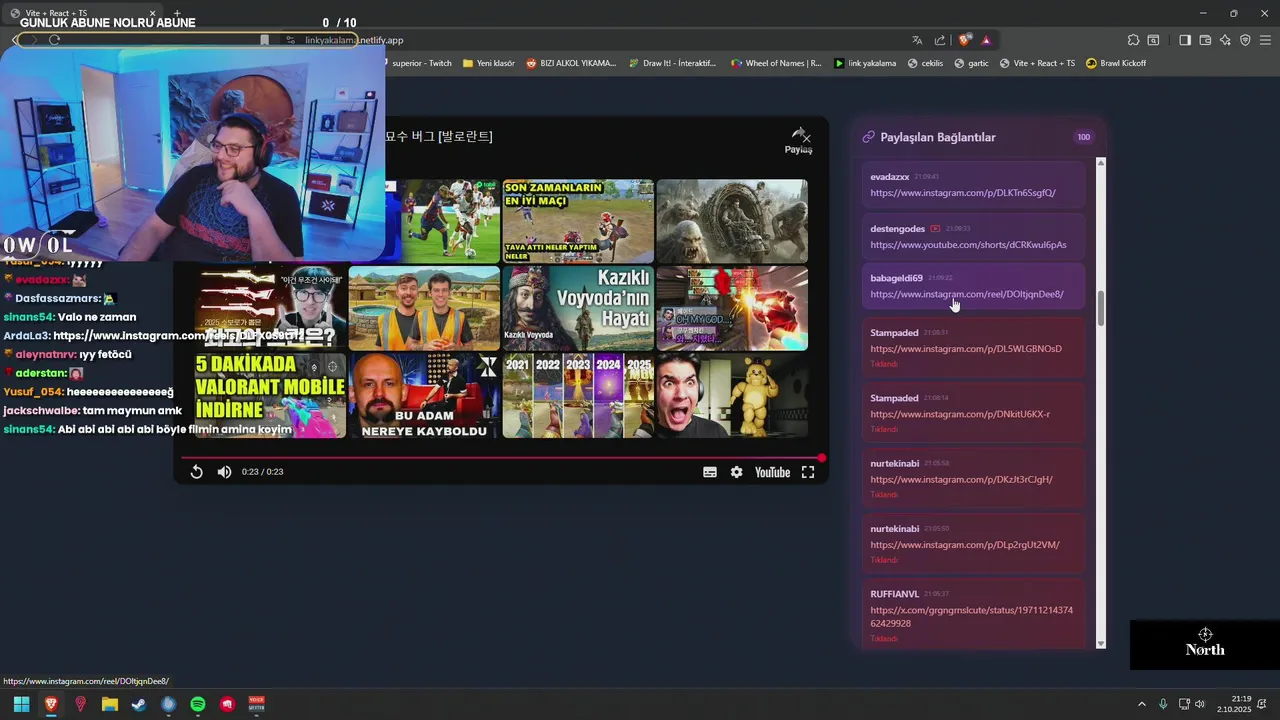Click the YouTube logo in the player
The width and height of the screenshot is (1280, 720).
click(x=772, y=472)
